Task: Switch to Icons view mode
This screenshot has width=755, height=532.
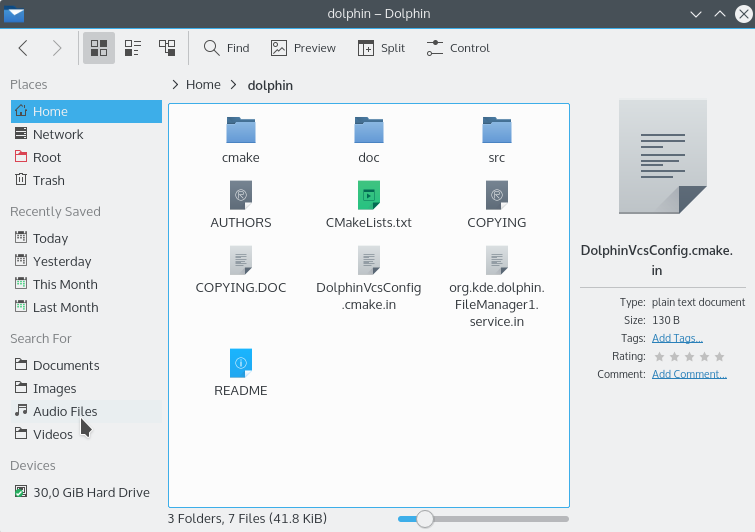Action: tap(98, 48)
